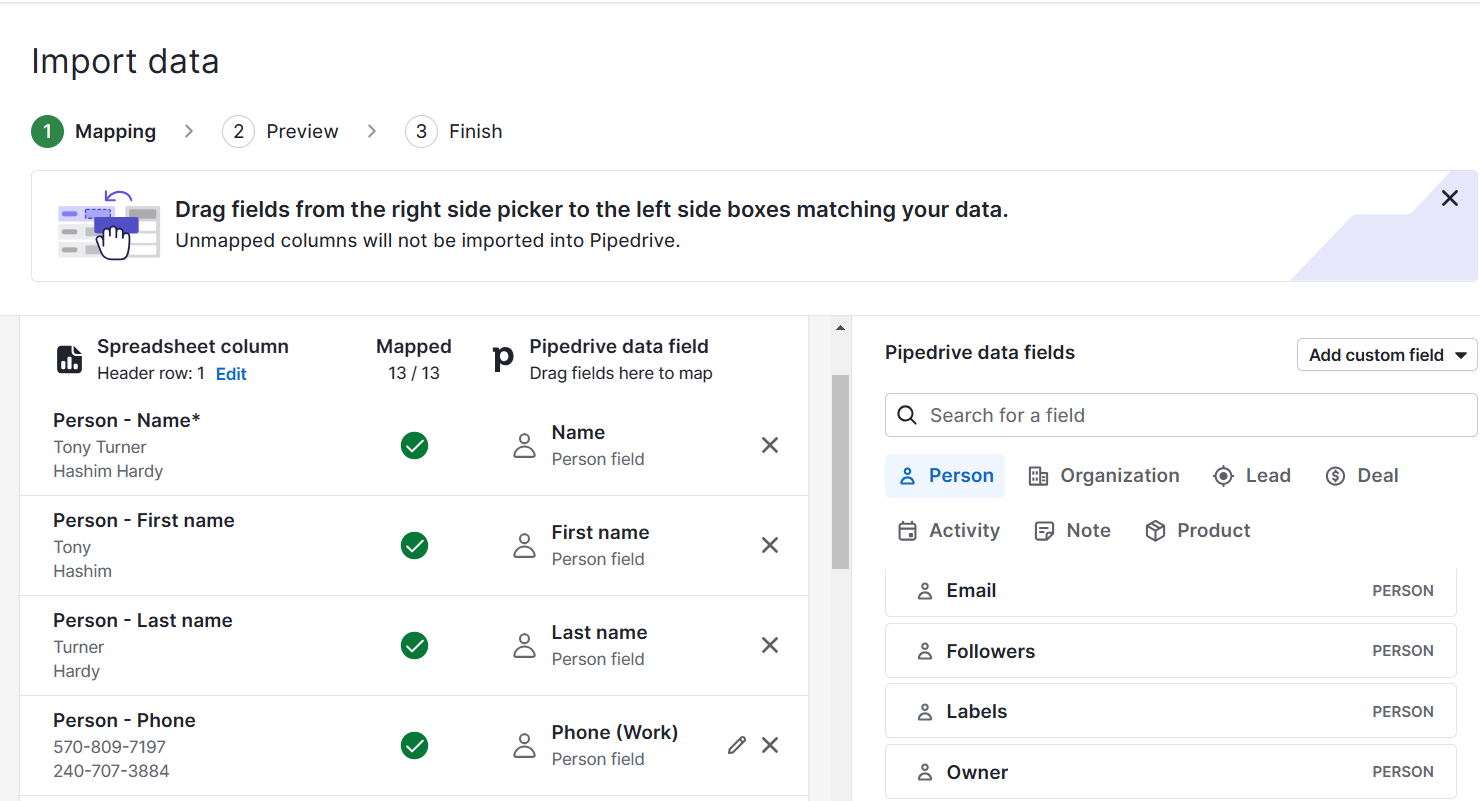
Task: Go to the Preview step
Action: pyautogui.click(x=281, y=132)
